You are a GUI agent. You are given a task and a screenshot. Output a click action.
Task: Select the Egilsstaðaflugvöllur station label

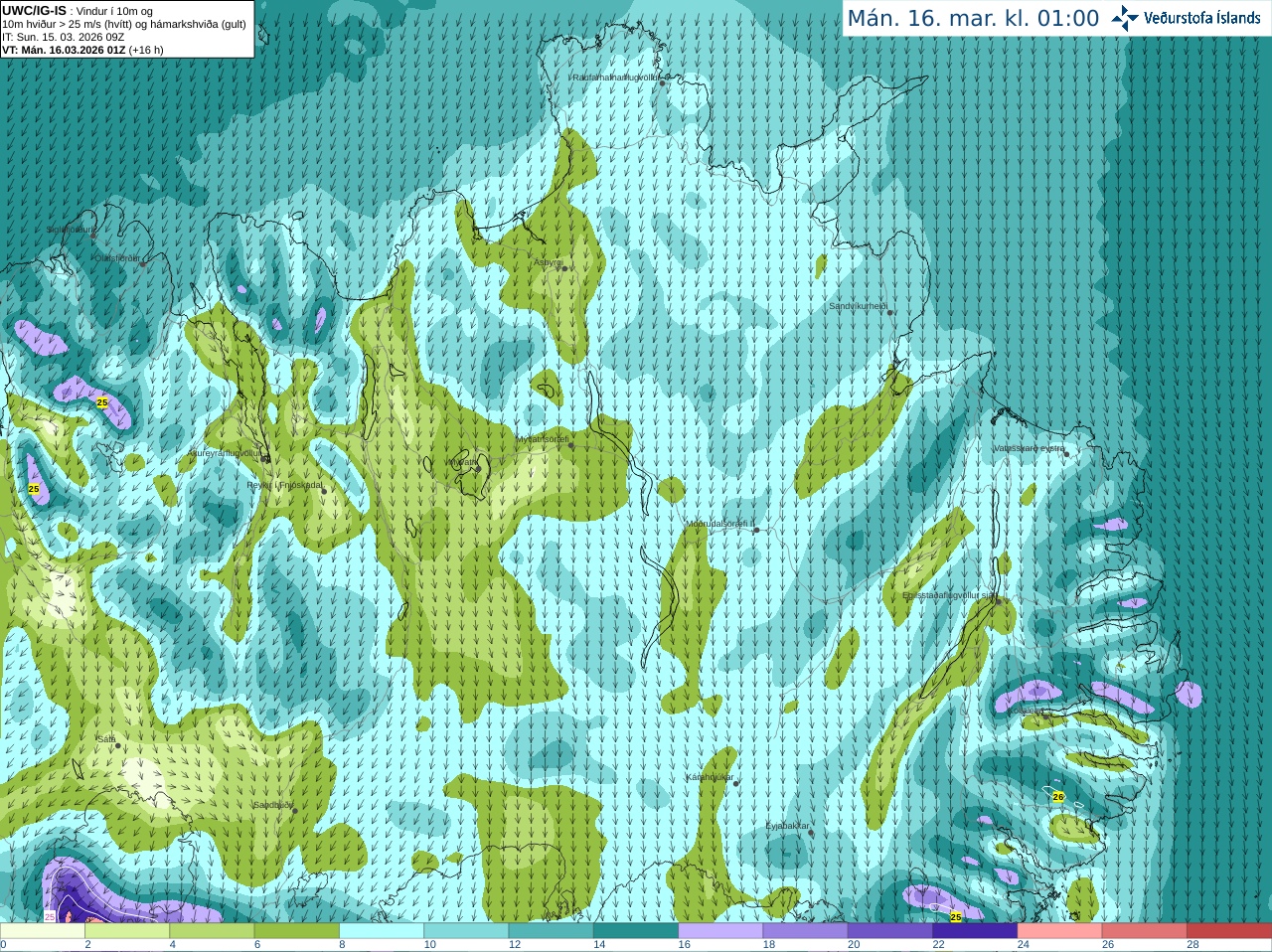(948, 595)
